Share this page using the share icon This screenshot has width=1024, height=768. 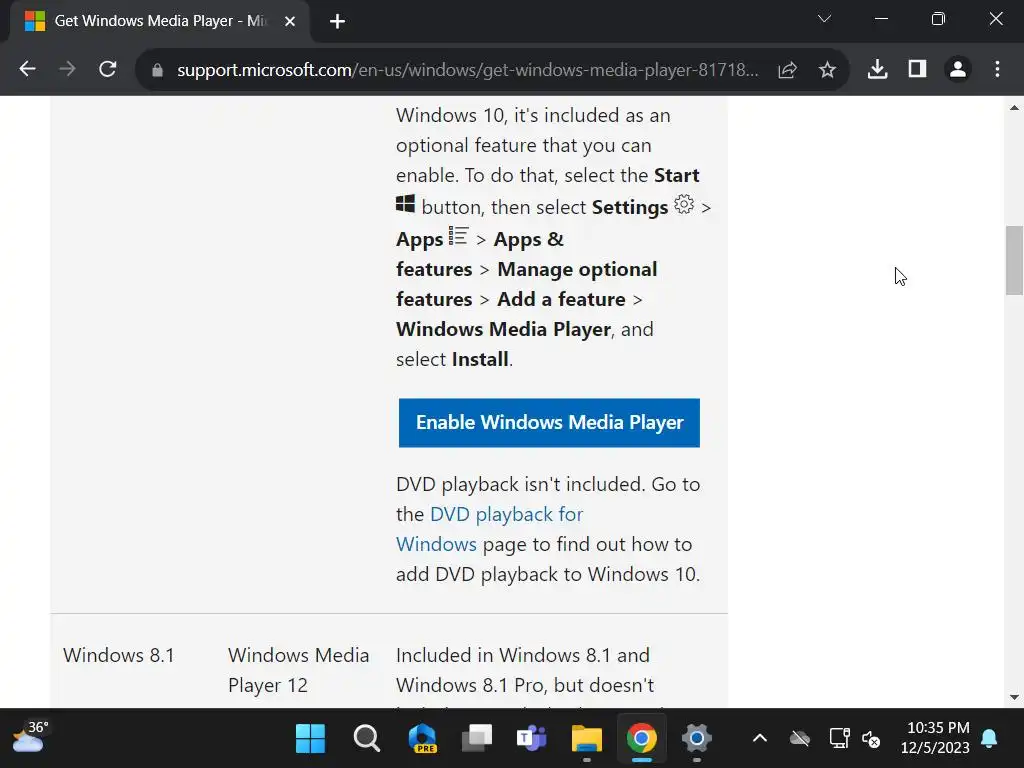pos(788,69)
